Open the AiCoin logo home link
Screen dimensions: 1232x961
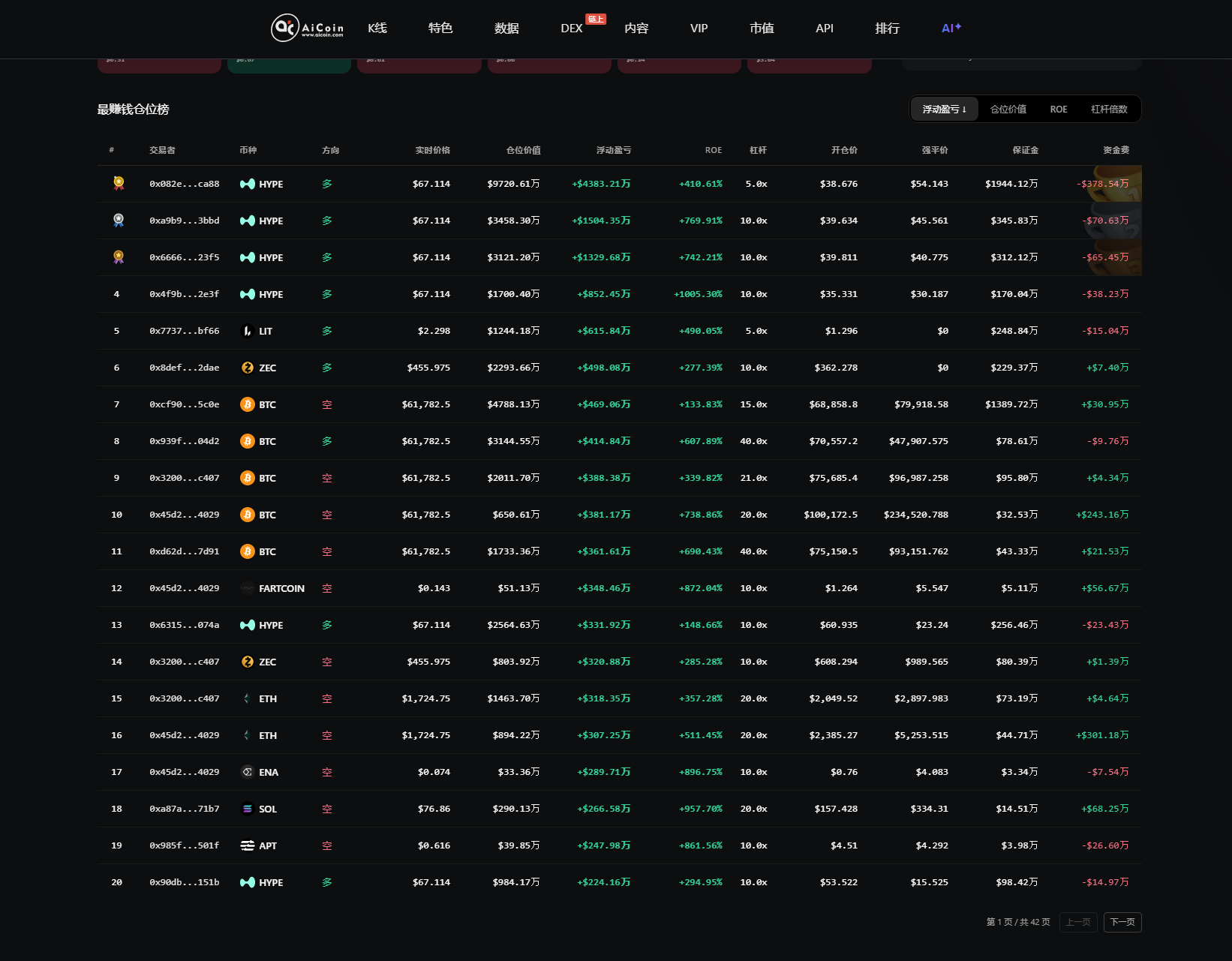click(307, 28)
